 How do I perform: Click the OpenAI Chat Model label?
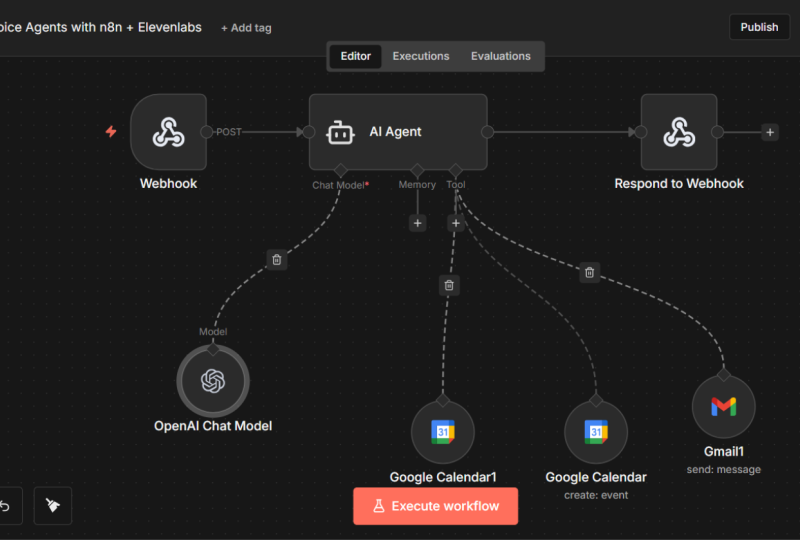213,426
